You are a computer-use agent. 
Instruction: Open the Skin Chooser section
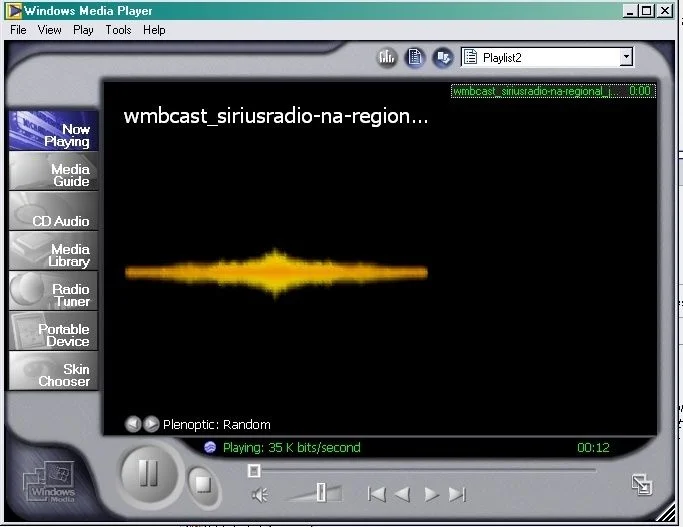(x=54, y=372)
